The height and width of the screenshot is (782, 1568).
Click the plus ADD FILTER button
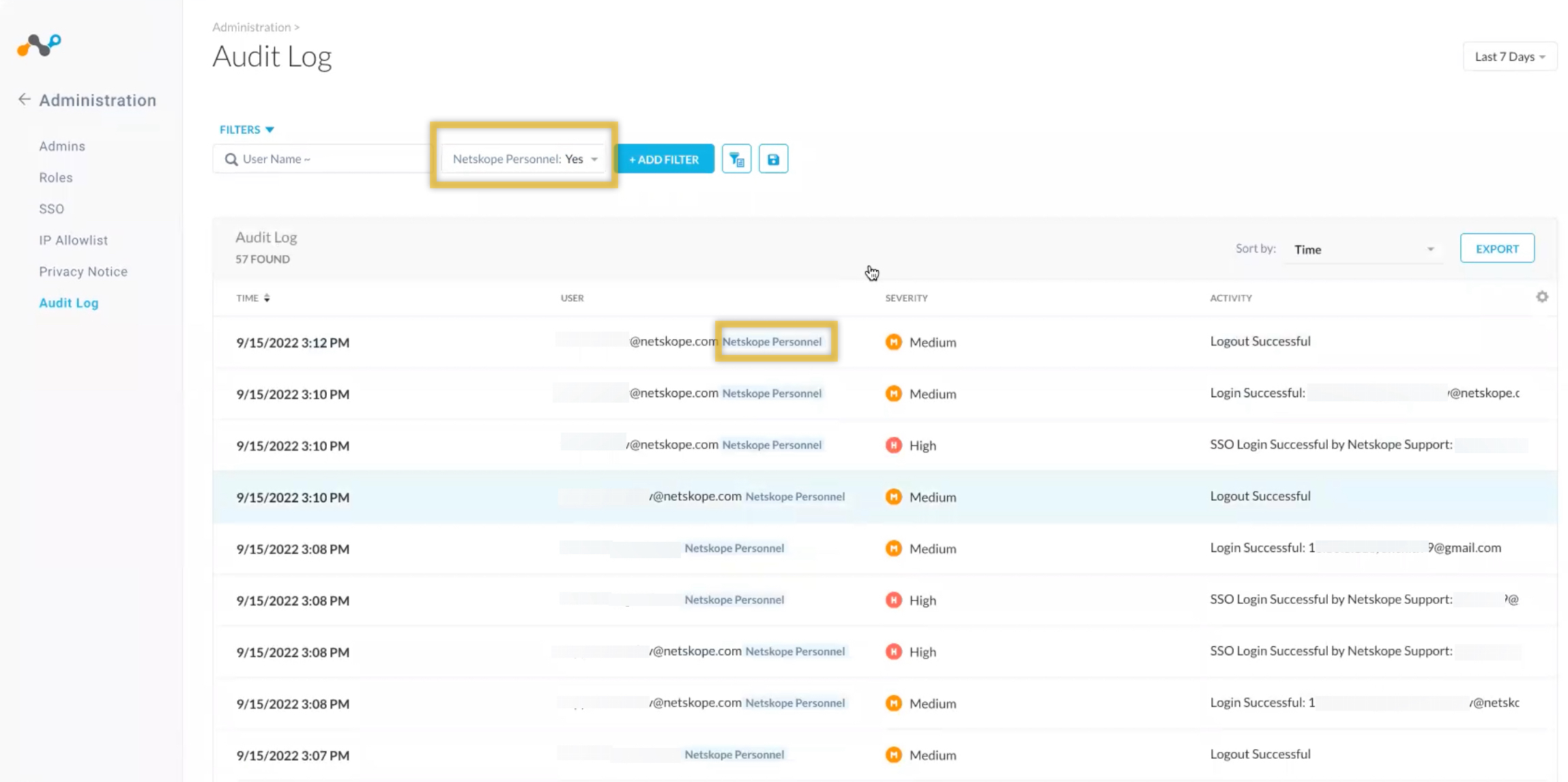click(664, 158)
